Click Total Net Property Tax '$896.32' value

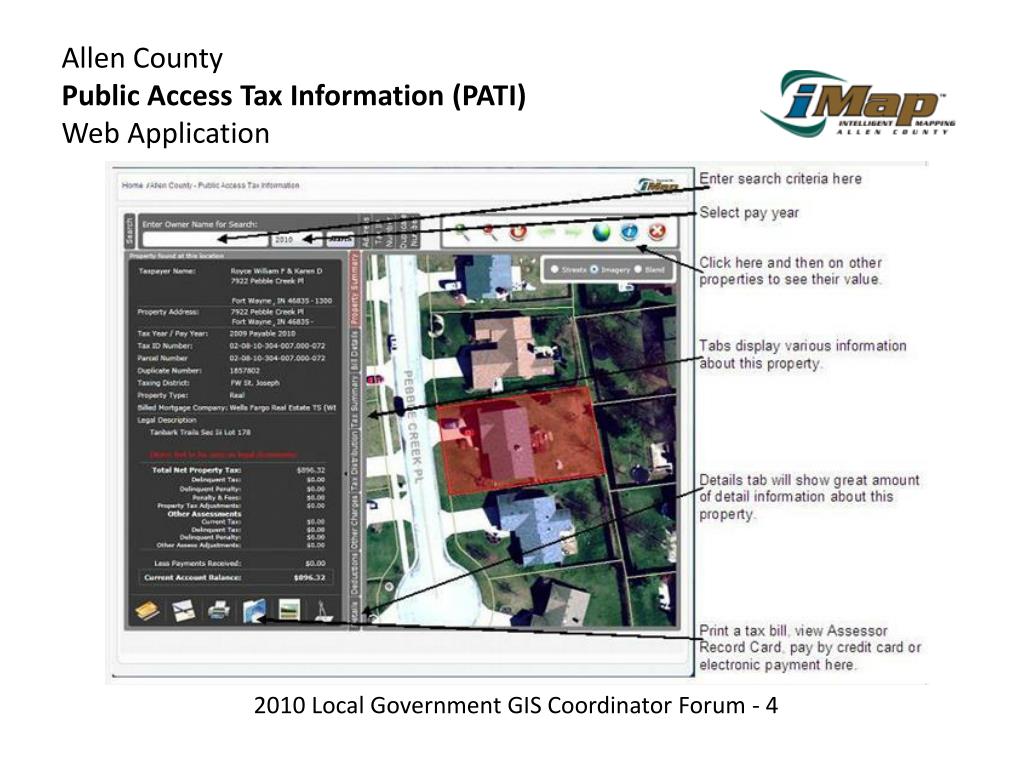coord(310,470)
